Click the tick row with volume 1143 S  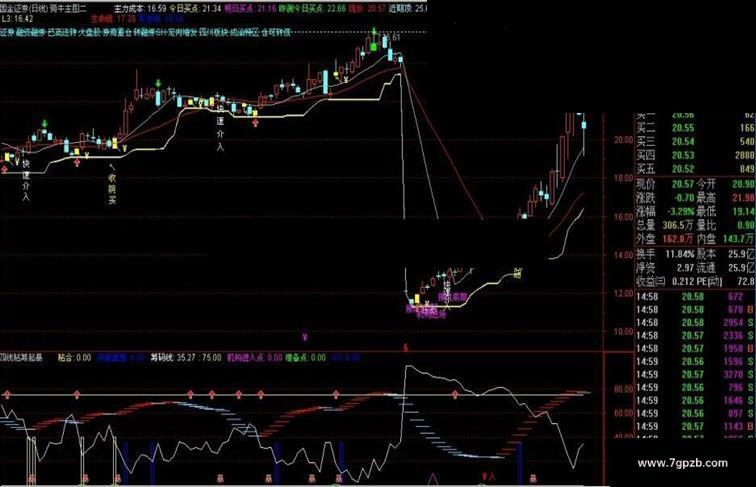[x=695, y=426]
